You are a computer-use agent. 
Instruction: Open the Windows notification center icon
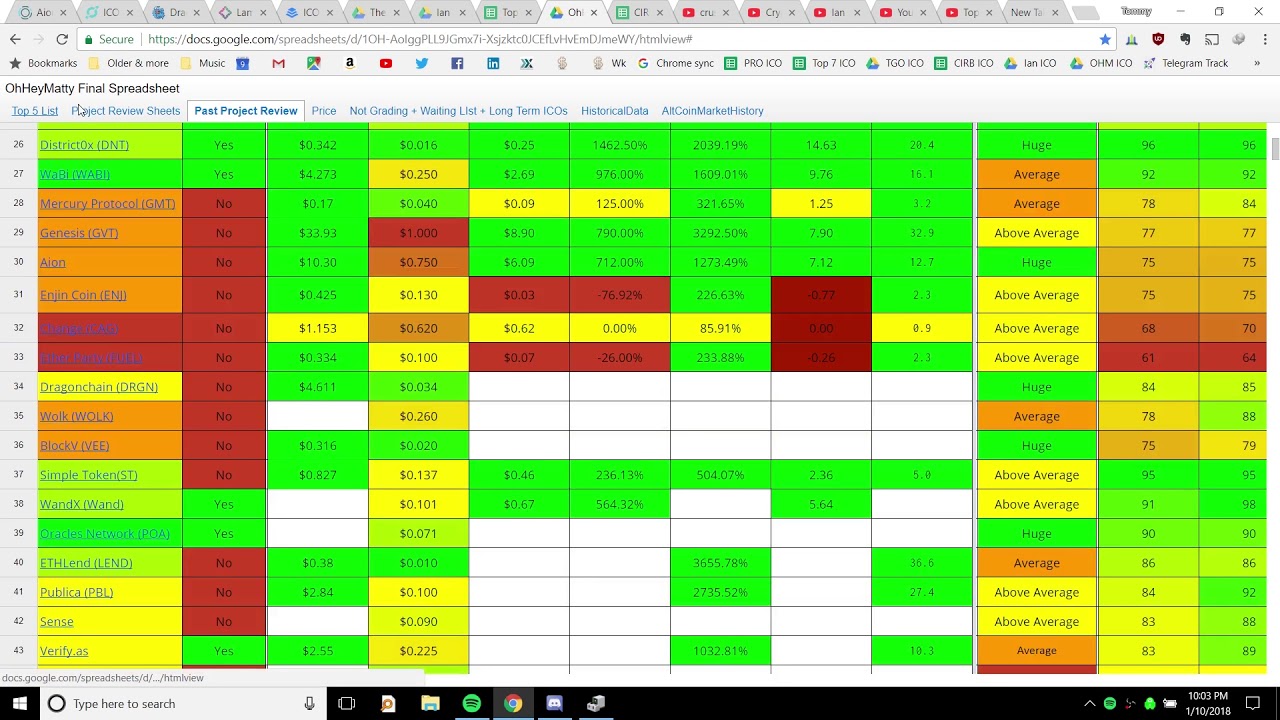click(x=1254, y=704)
